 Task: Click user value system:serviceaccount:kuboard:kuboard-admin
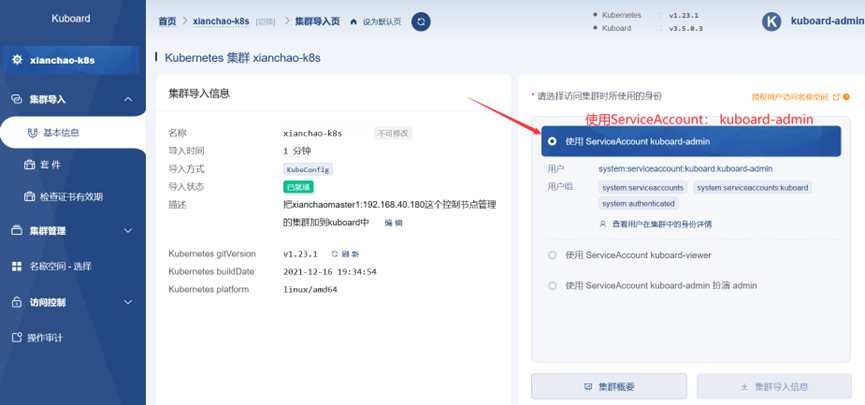(x=685, y=169)
